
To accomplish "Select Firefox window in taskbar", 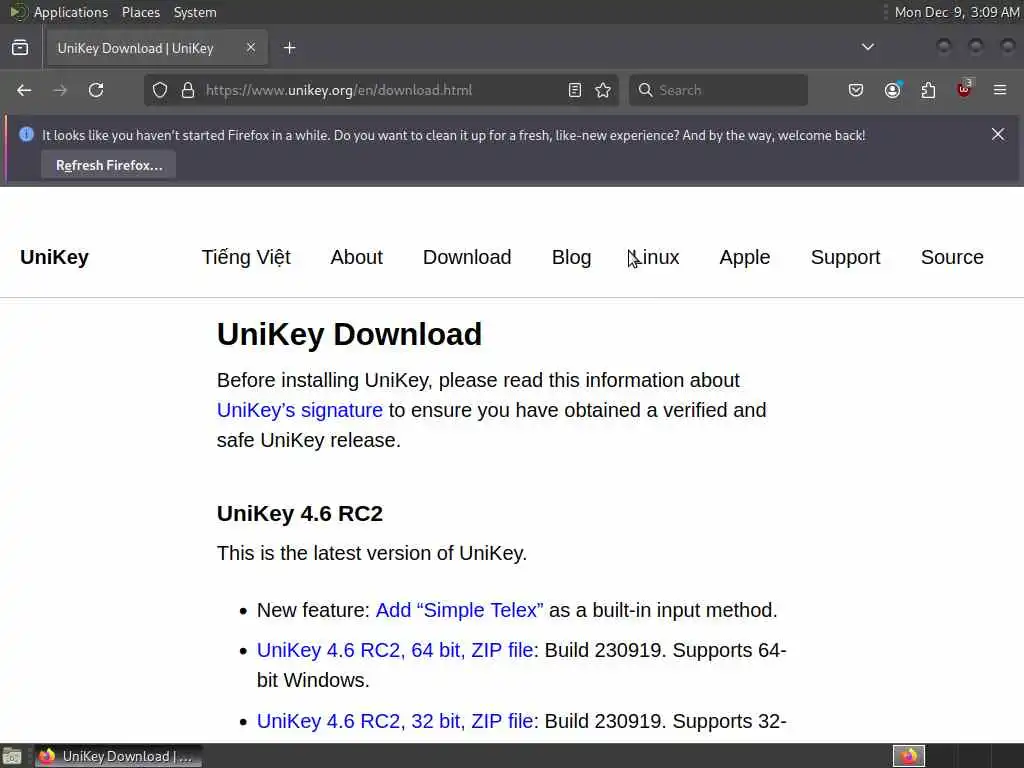I will (x=118, y=756).
